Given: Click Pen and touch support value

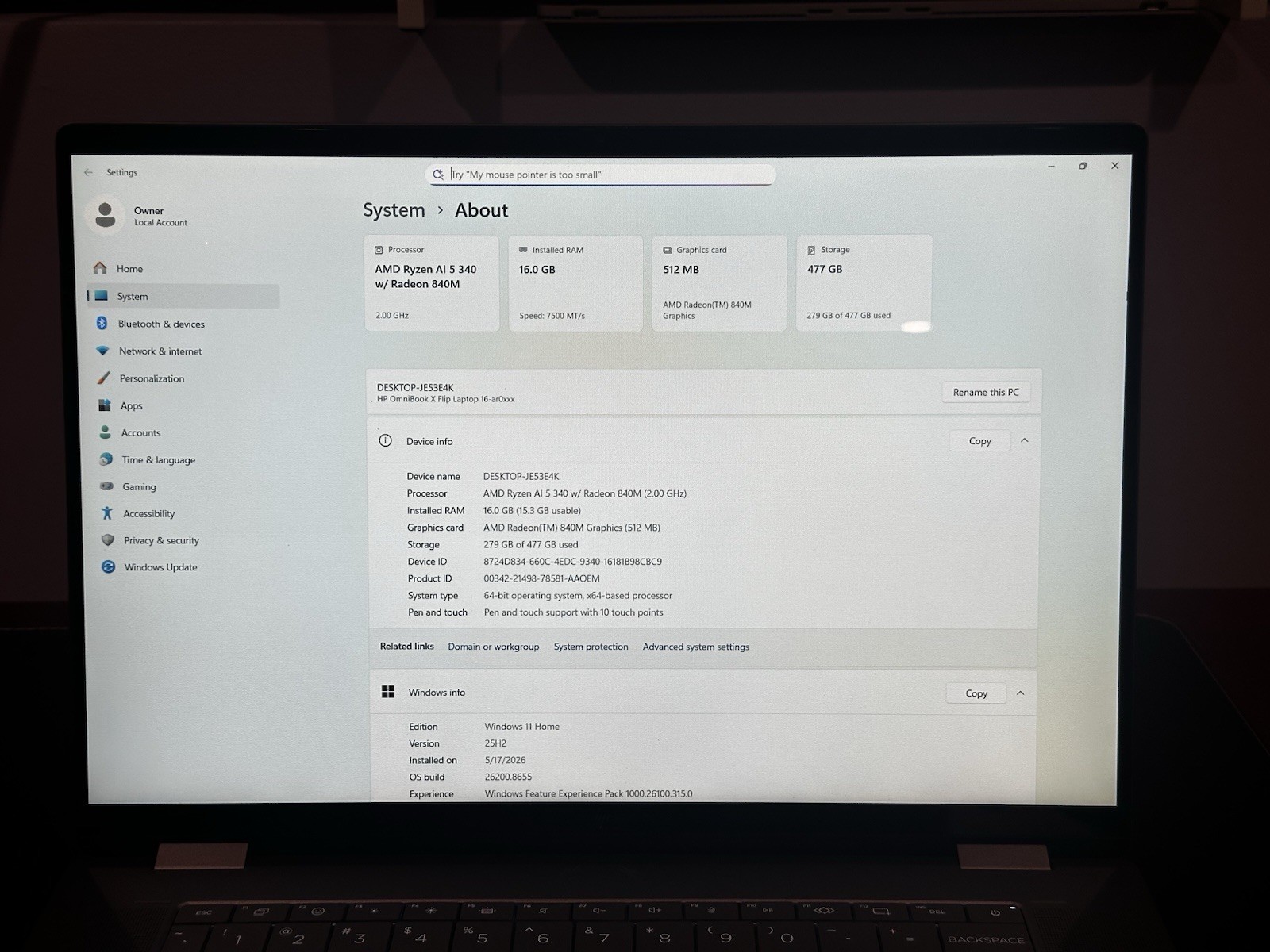Looking at the screenshot, I should (573, 612).
